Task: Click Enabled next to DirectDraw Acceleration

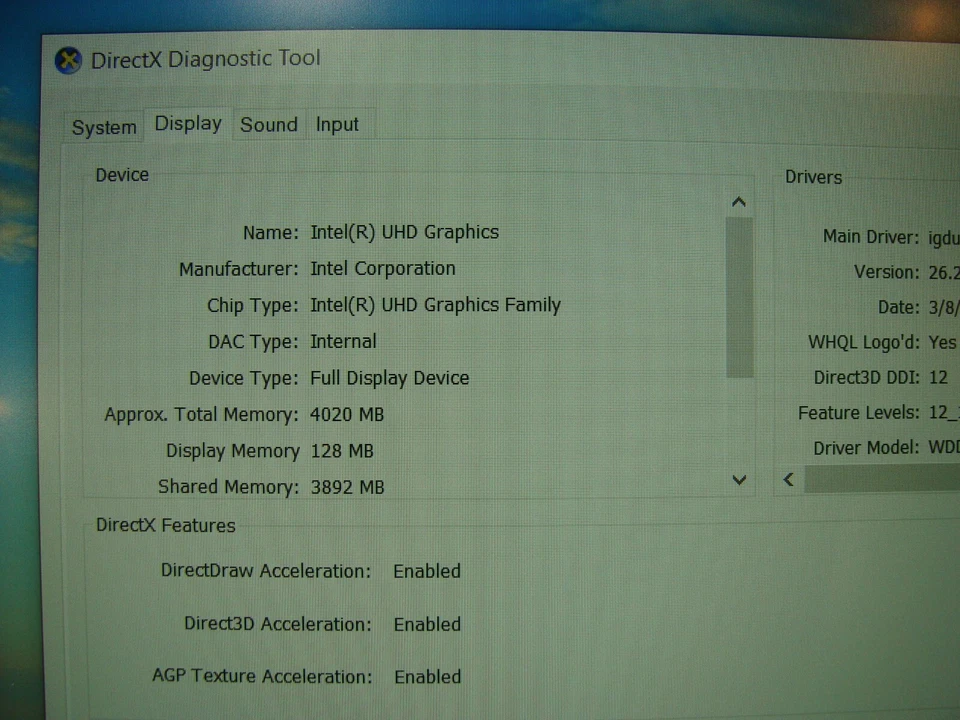Action: (x=427, y=571)
